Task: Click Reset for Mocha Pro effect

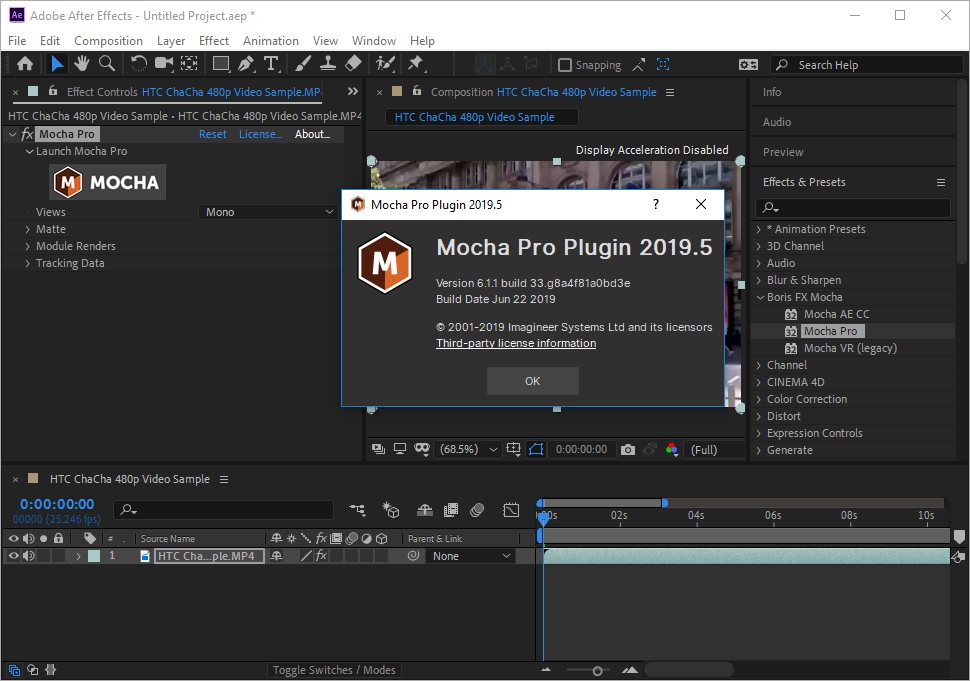Action: pos(212,134)
